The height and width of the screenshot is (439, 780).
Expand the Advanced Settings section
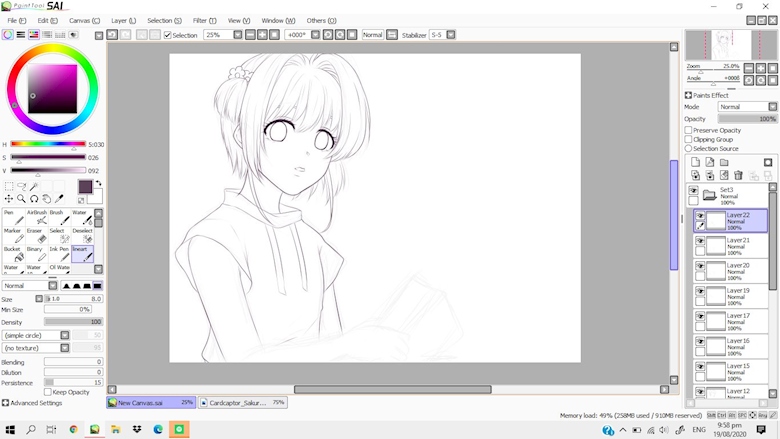pyautogui.click(x=32, y=403)
